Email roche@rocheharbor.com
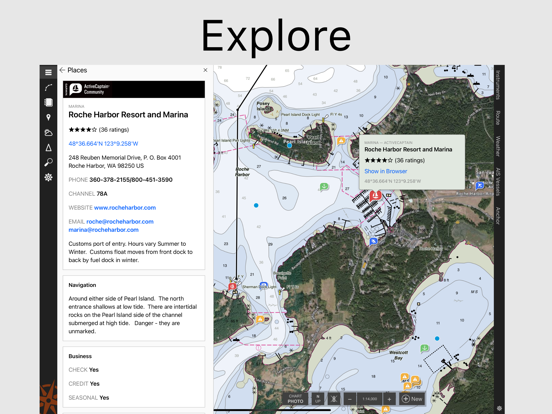This screenshot has width=552, height=414. pyautogui.click(x=120, y=221)
